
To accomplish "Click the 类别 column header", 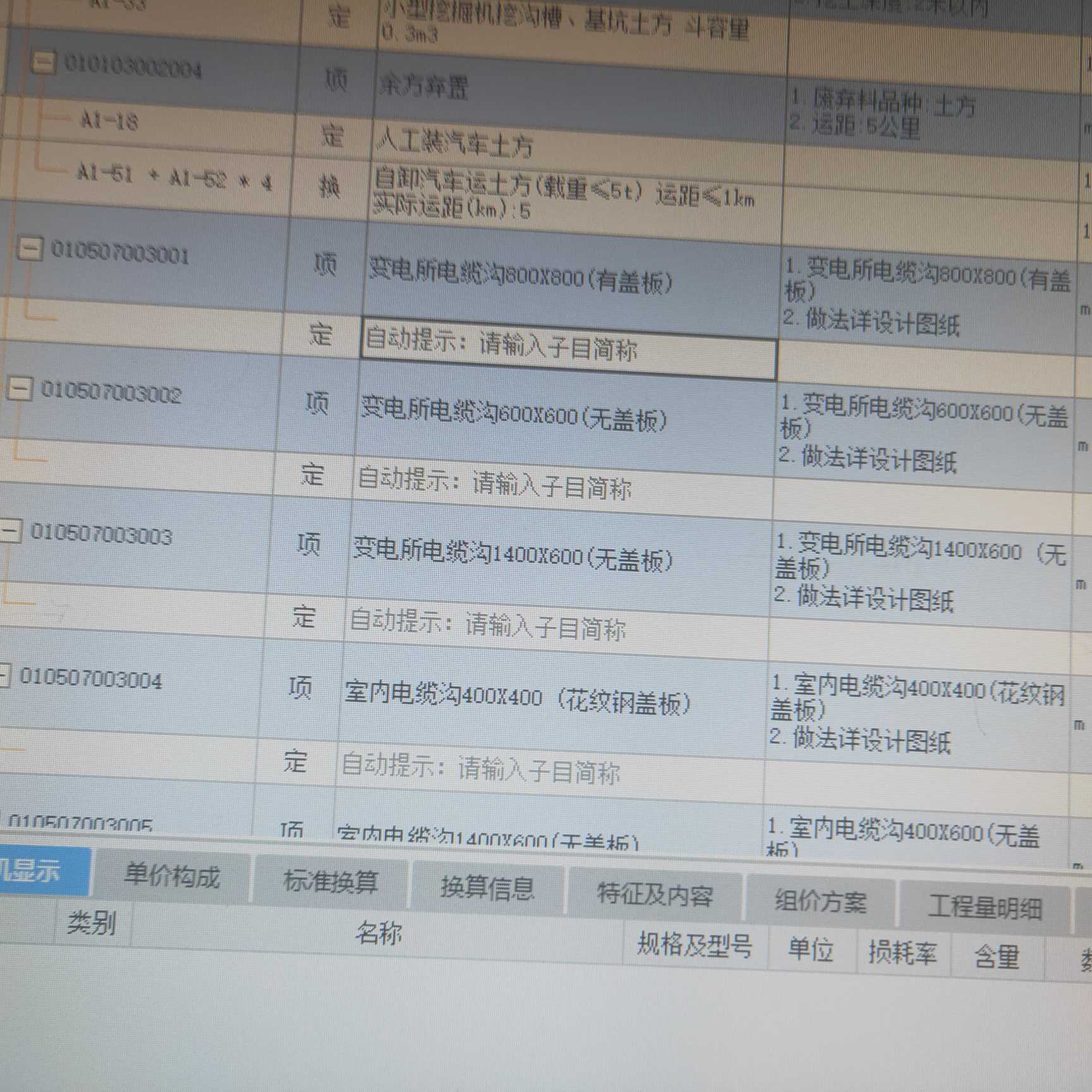I will 92,924.
